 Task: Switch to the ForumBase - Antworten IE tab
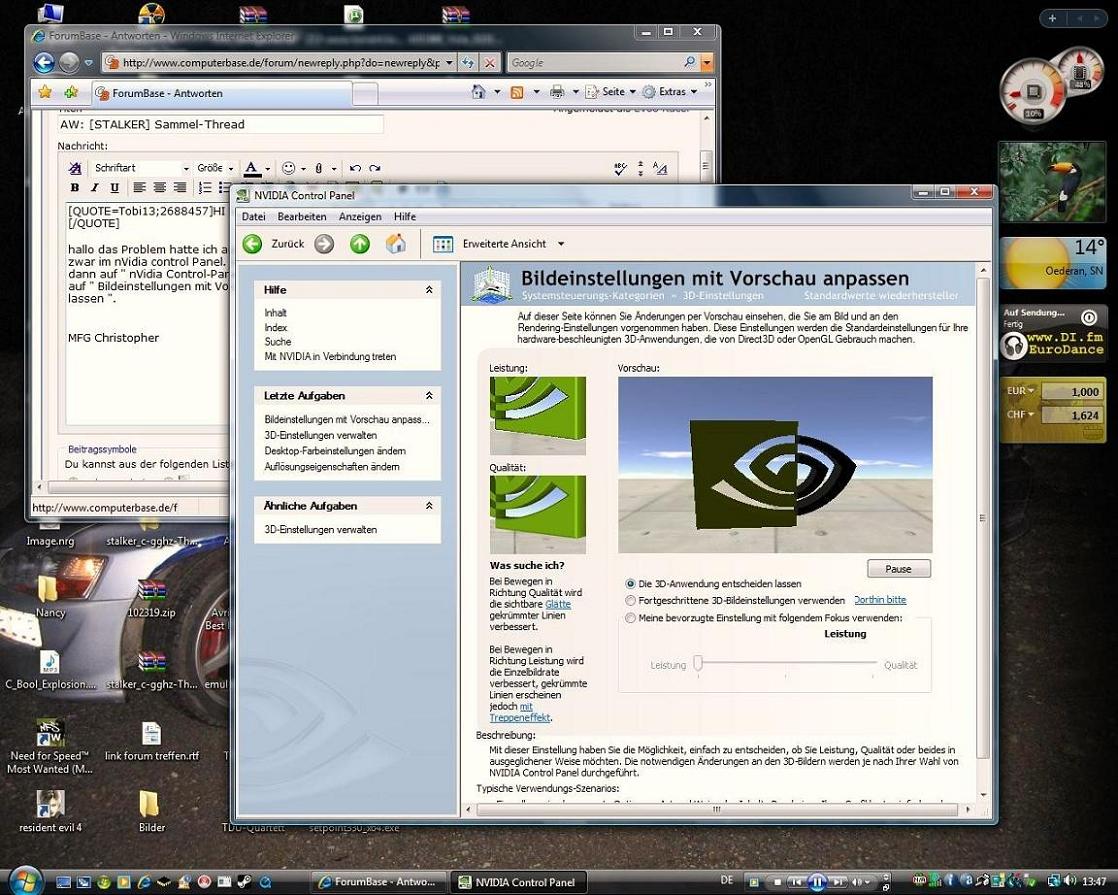point(222,93)
